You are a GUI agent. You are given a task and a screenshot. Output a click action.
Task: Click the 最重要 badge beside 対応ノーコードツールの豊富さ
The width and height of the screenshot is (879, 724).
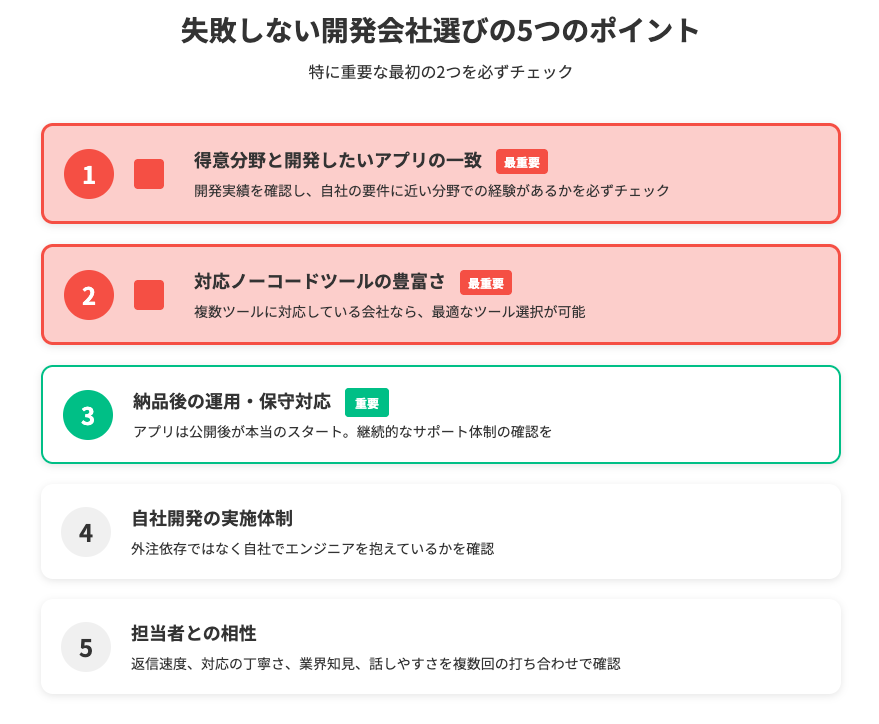tap(486, 282)
